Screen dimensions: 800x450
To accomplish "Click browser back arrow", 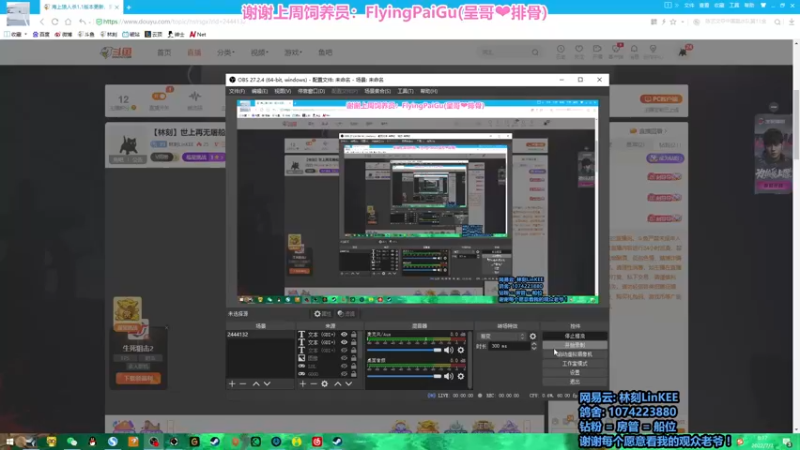I will click(42, 22).
